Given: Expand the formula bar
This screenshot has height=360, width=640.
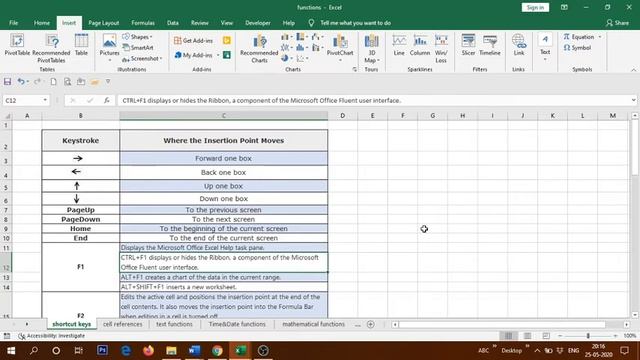Looking at the screenshot, I should 633,100.
